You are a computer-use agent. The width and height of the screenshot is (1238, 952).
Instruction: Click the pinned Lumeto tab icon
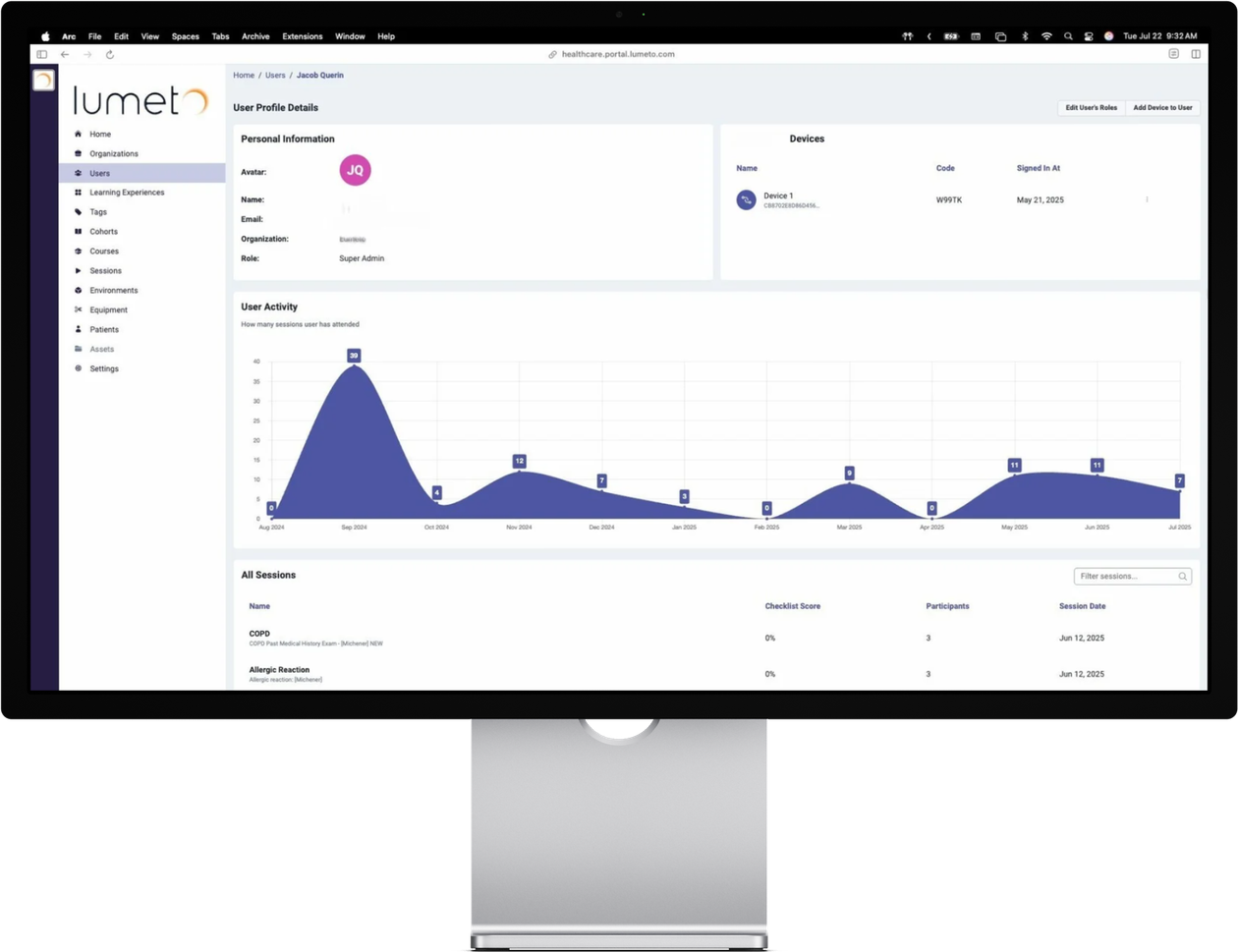(43, 81)
